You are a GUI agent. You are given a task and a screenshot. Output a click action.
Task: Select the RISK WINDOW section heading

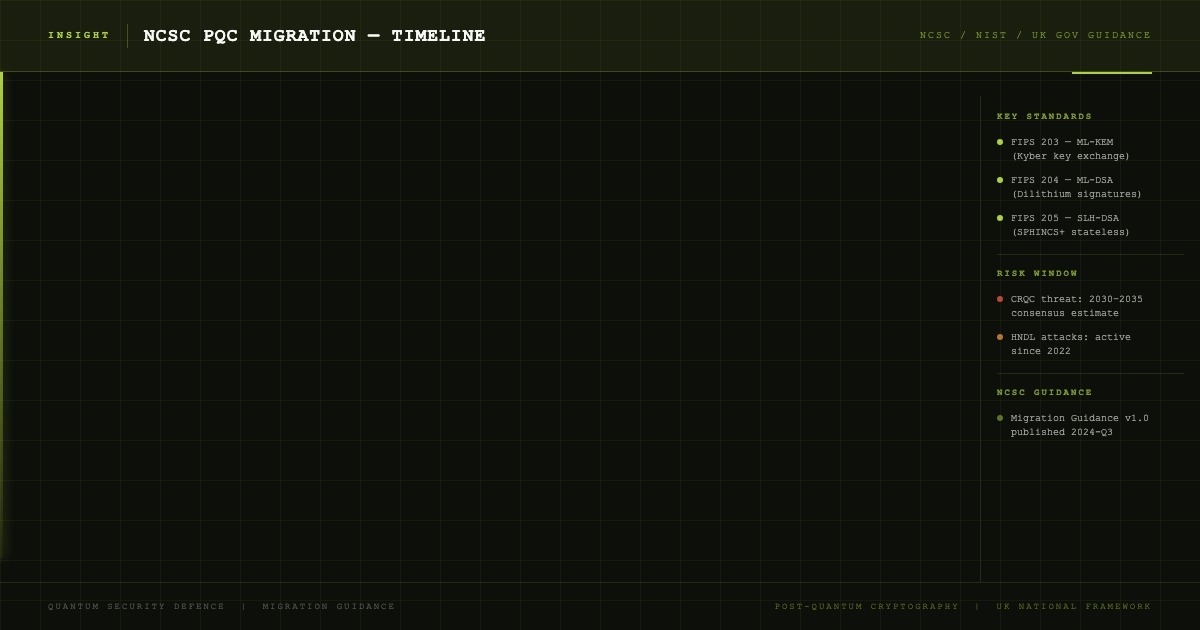(x=1038, y=273)
